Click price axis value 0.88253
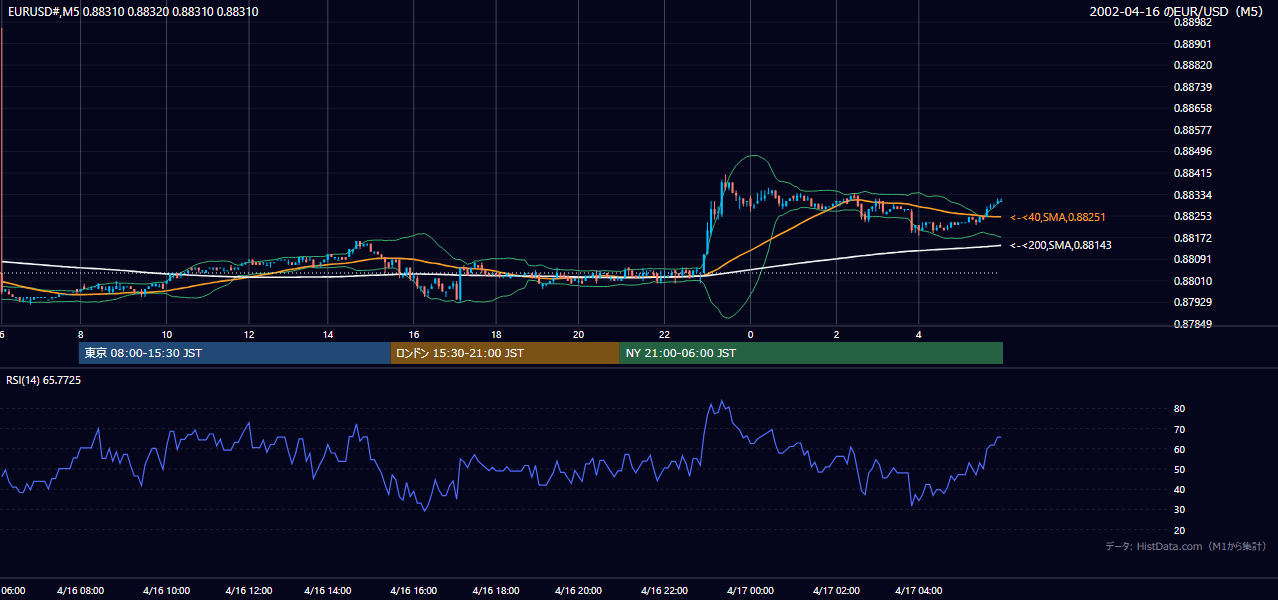The image size is (1278, 600). 1191,216
